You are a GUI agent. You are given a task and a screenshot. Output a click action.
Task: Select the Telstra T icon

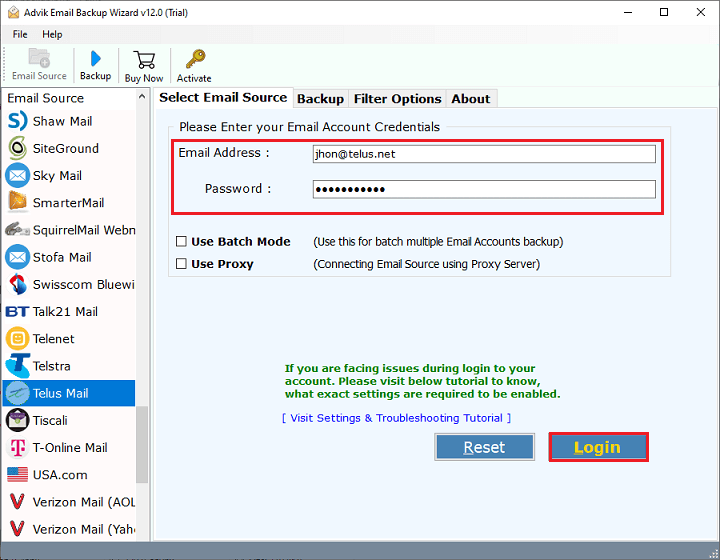click(17, 366)
